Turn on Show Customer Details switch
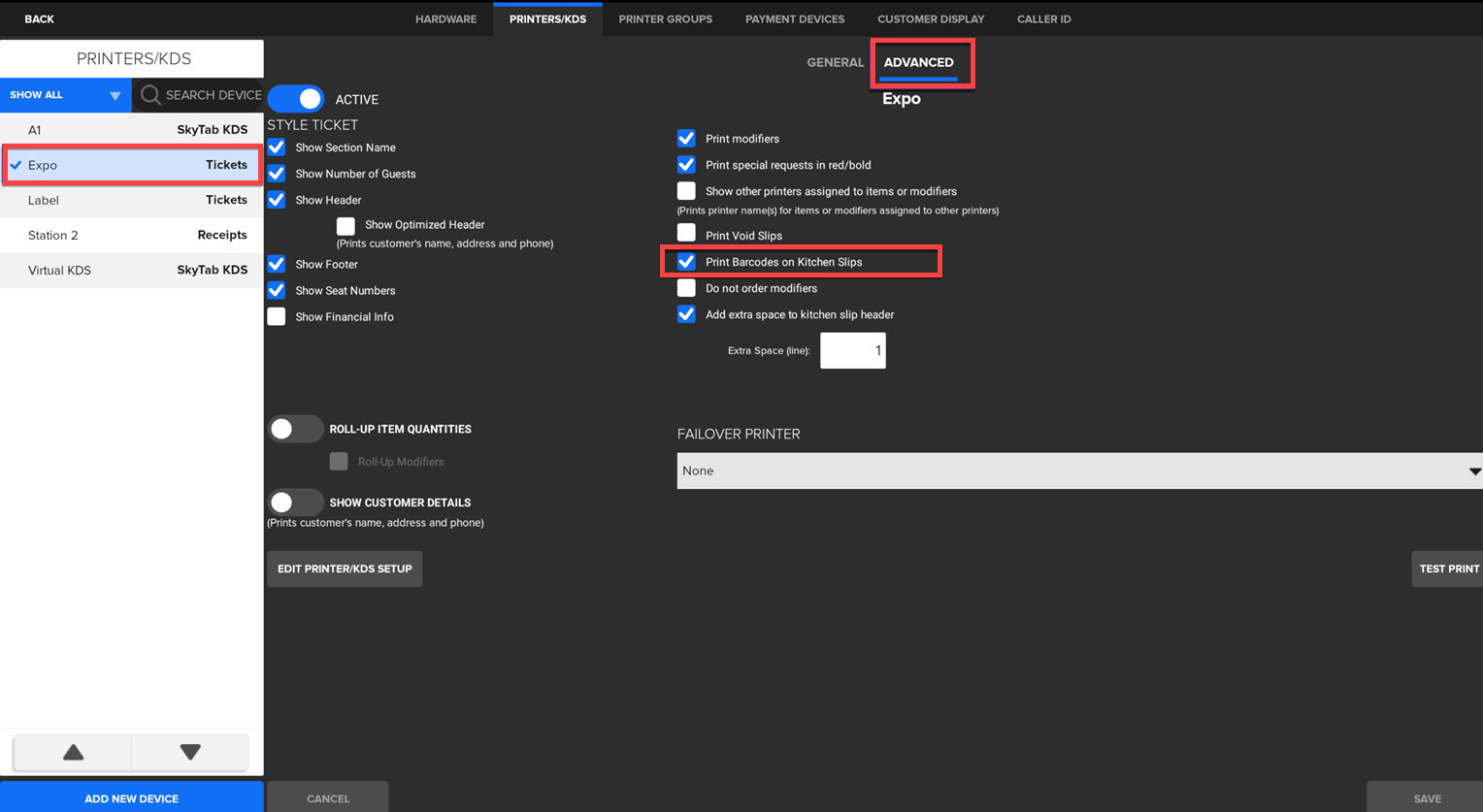 [295, 503]
